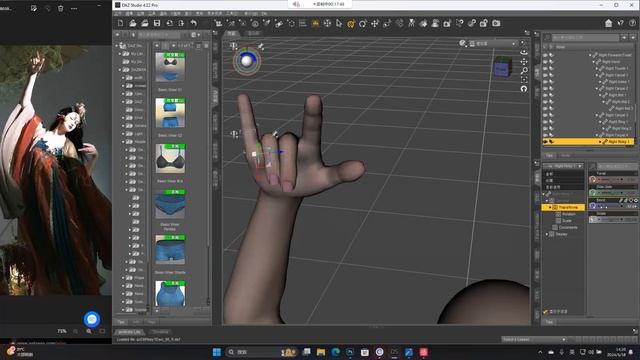
Task: Toggle visibility eye for selected Right Pinky 1
Action: click(x=545, y=142)
